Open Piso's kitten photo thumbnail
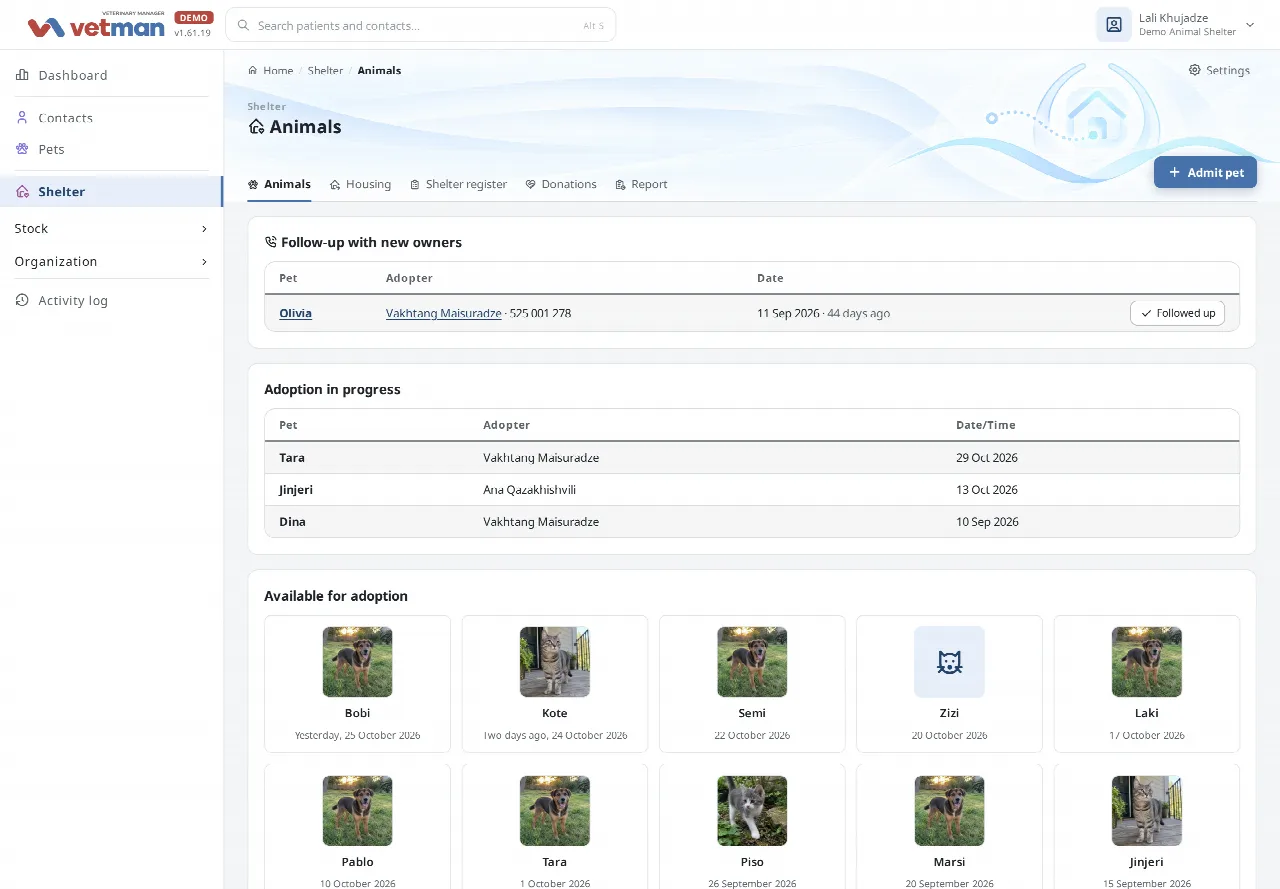Image resolution: width=1280 pixels, height=889 pixels. click(x=752, y=810)
